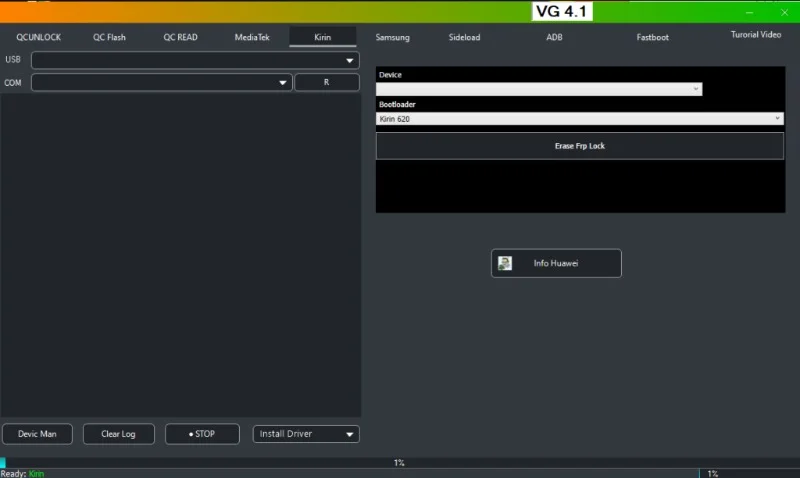Open the QCUNLOCK tab
800x478 pixels.
(x=38, y=37)
